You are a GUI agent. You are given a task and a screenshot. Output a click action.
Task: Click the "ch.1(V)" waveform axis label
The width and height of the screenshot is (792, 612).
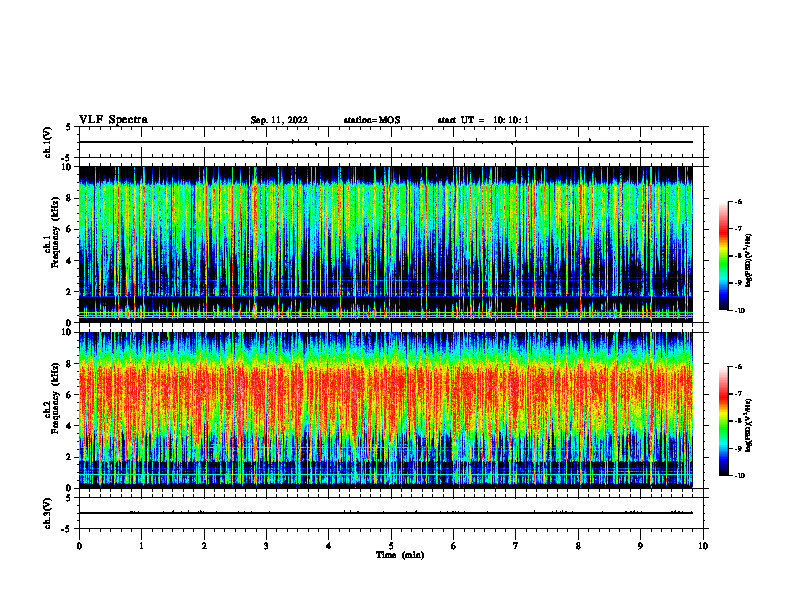pos(48,142)
